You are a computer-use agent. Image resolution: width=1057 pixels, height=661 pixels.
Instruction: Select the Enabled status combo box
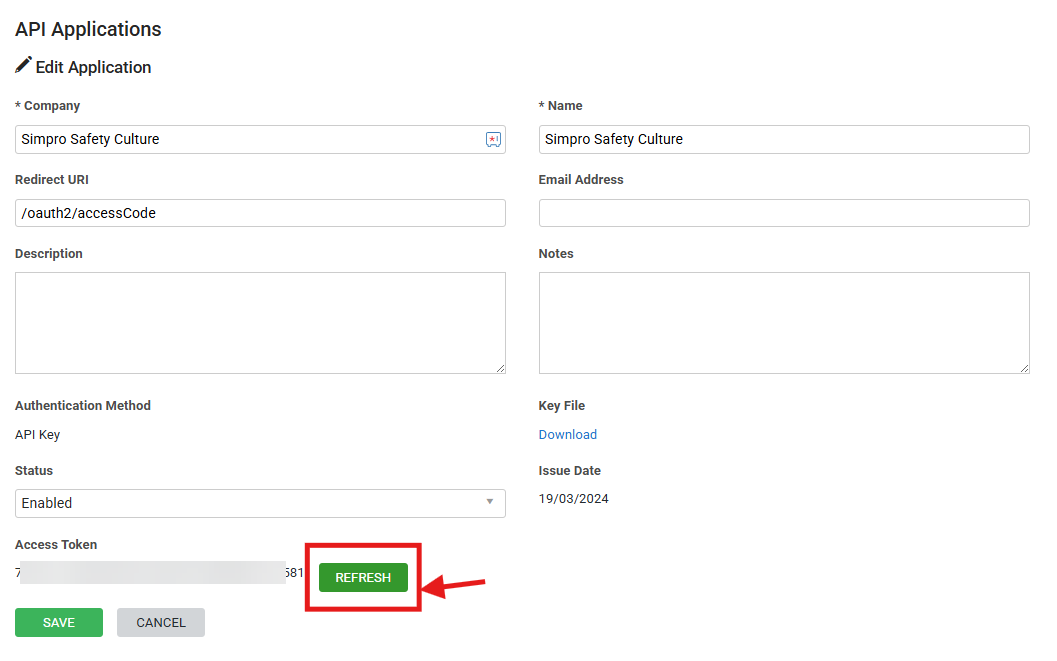[260, 503]
